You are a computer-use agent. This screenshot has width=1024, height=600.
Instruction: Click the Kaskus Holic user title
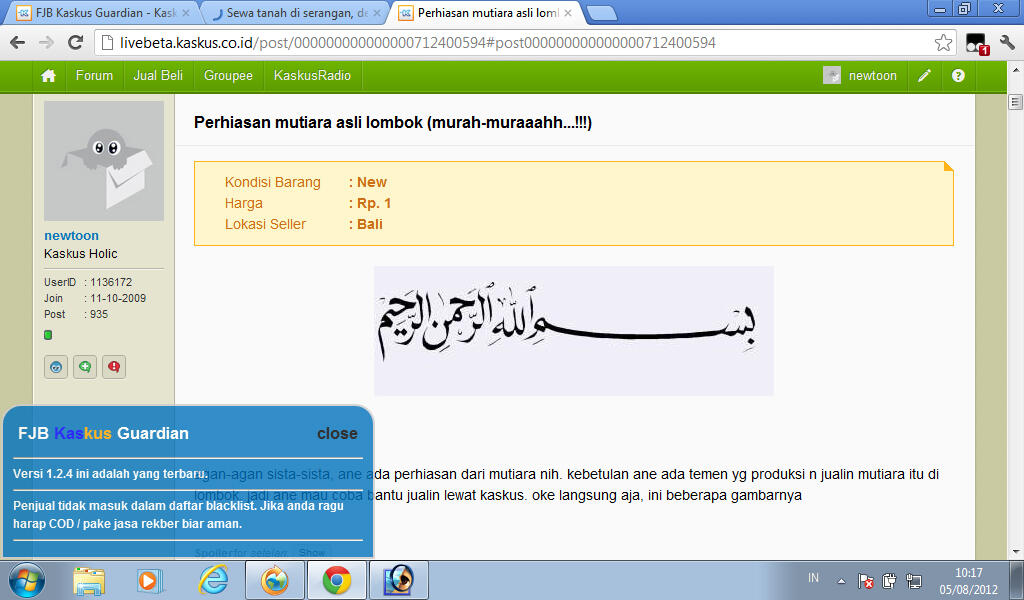point(80,254)
